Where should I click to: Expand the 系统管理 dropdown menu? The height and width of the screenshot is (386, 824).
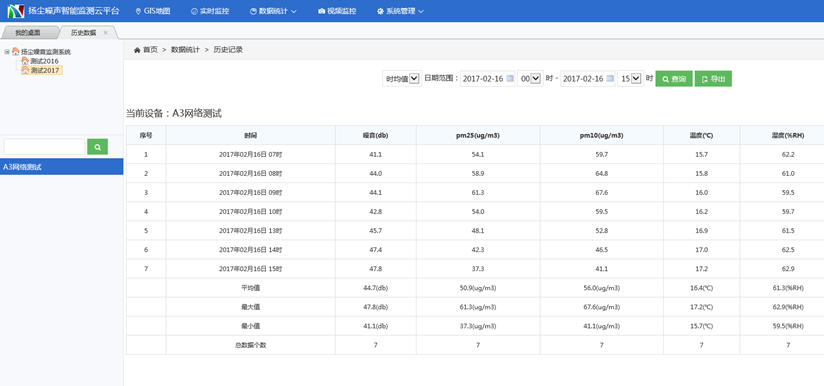(400, 11)
